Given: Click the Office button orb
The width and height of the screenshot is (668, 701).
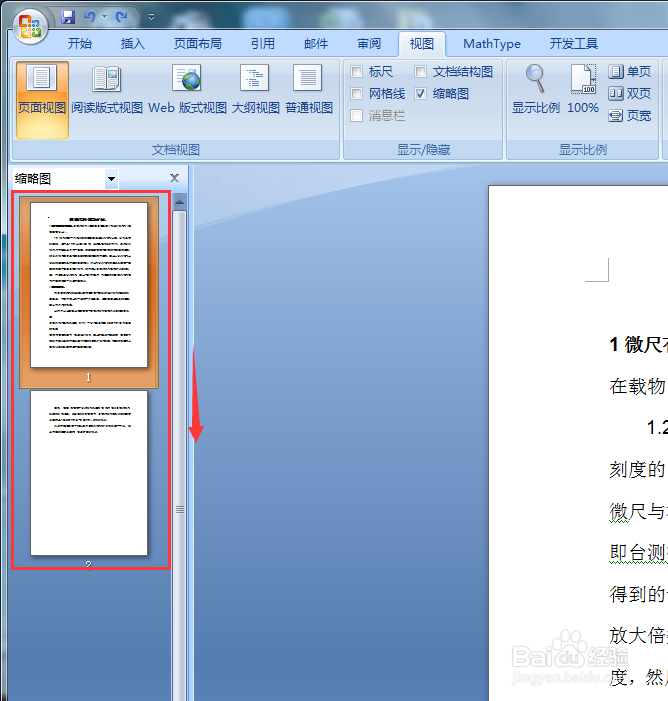Looking at the screenshot, I should click(x=30, y=26).
